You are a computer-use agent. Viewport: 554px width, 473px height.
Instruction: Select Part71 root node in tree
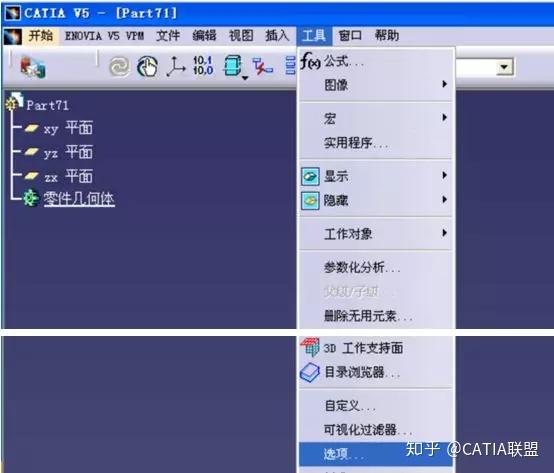tap(47, 105)
